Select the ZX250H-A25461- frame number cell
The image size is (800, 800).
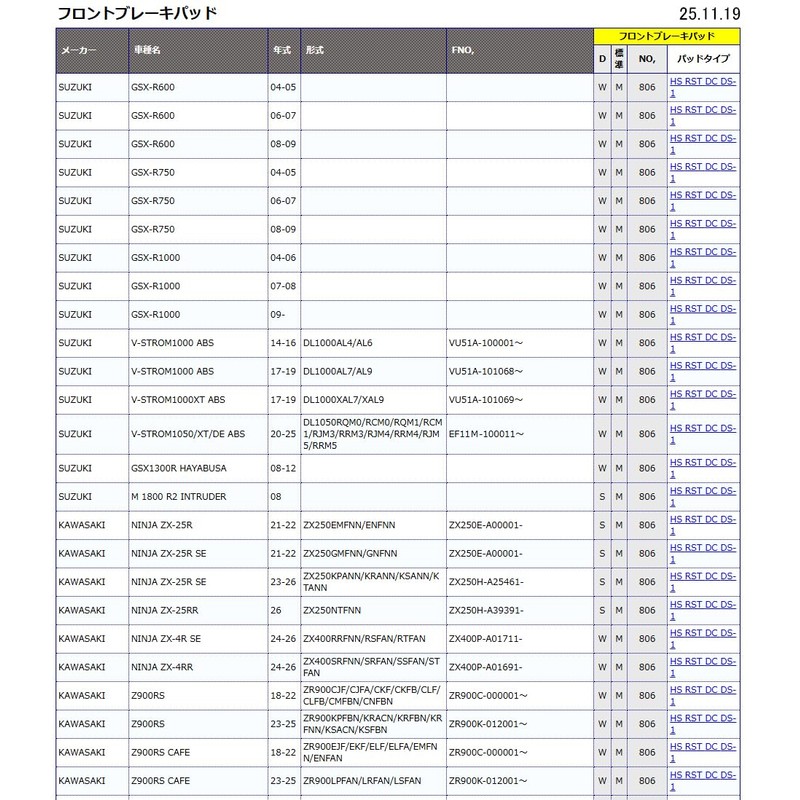tap(520, 582)
